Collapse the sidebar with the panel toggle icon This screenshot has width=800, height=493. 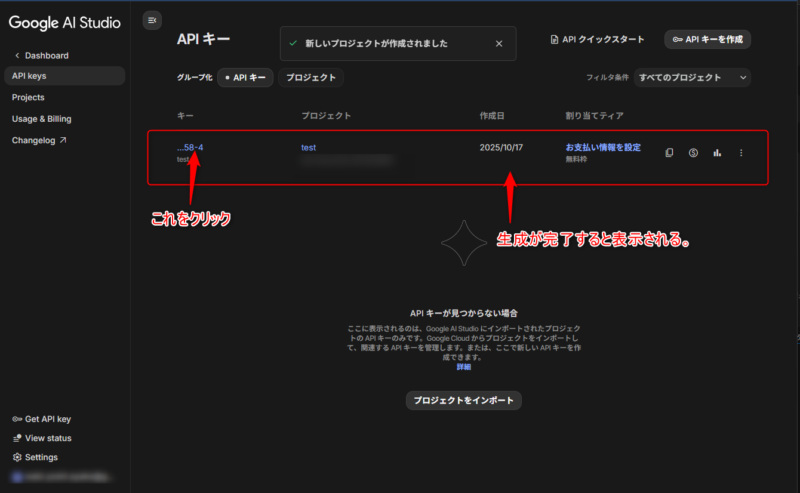click(x=152, y=20)
